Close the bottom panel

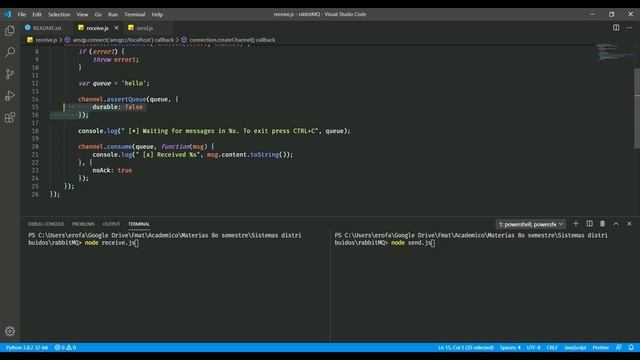[629, 224]
